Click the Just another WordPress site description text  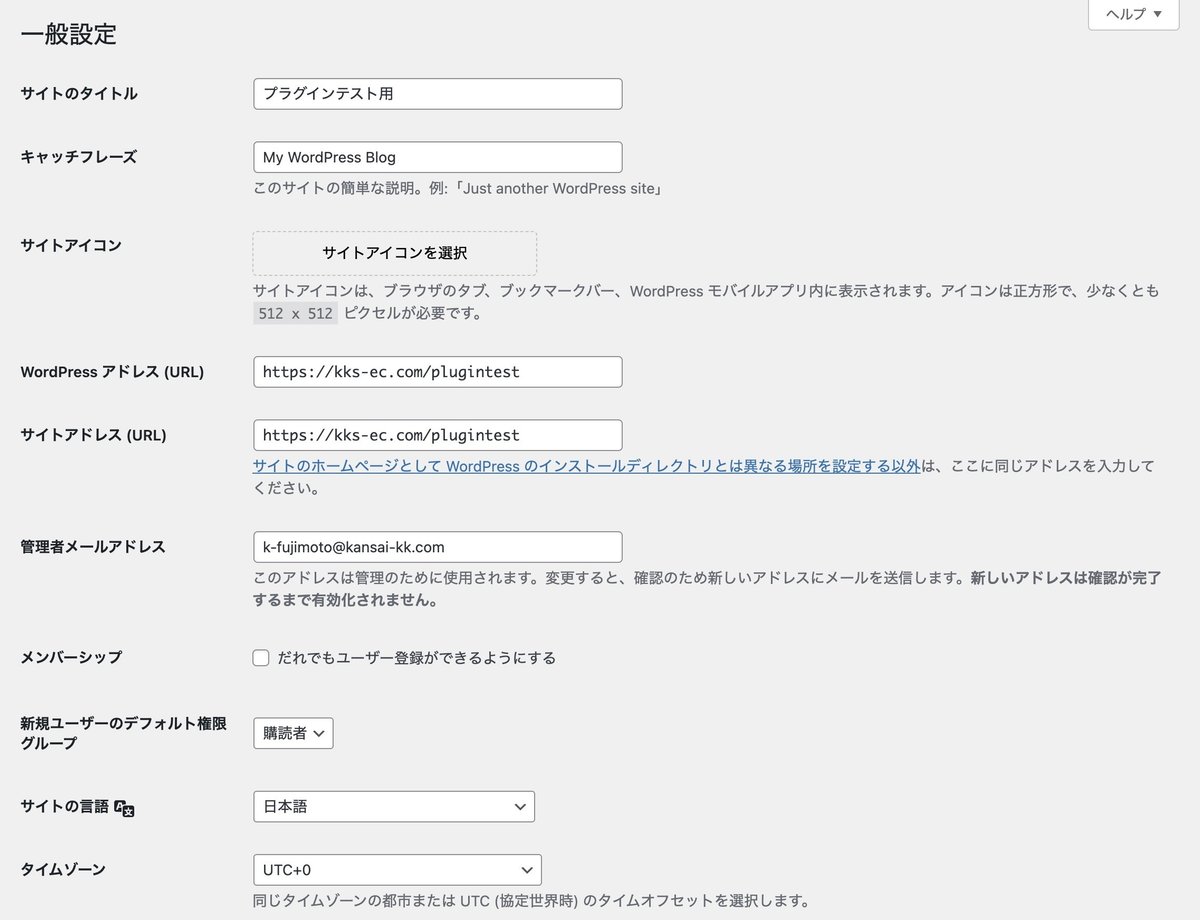pyautogui.click(x=458, y=188)
